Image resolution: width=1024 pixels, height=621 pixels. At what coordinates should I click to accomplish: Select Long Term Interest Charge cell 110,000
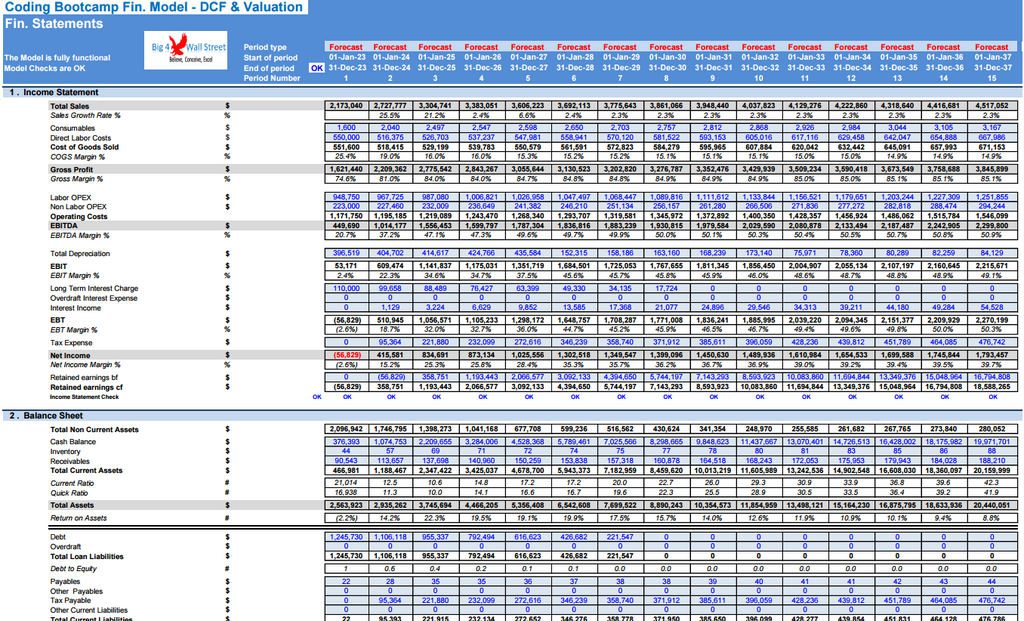346,288
